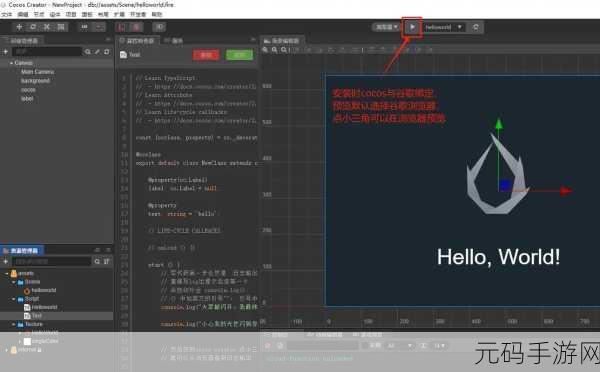
Task: Click the assets search input field
Action: [52, 261]
